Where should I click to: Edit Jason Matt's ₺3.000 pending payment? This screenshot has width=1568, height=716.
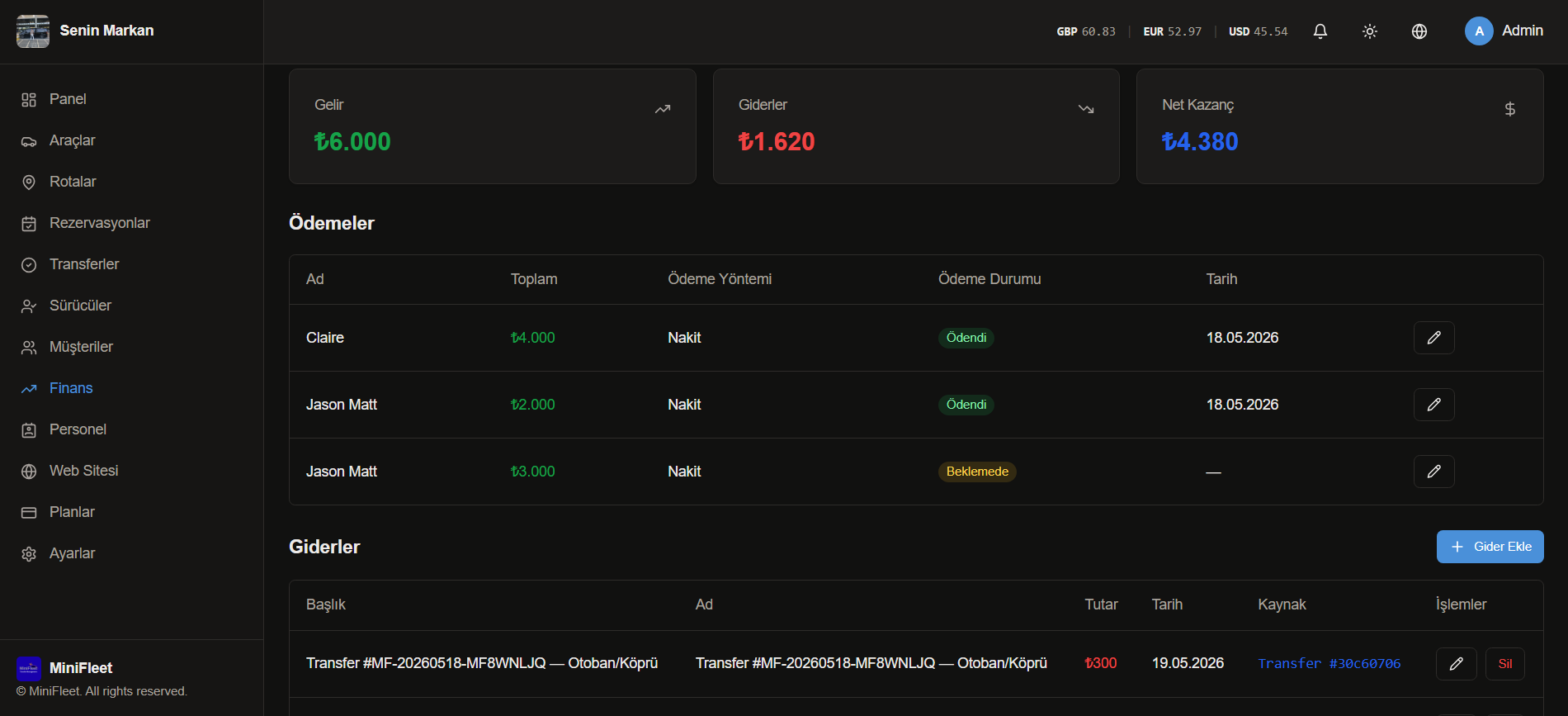[1434, 472]
